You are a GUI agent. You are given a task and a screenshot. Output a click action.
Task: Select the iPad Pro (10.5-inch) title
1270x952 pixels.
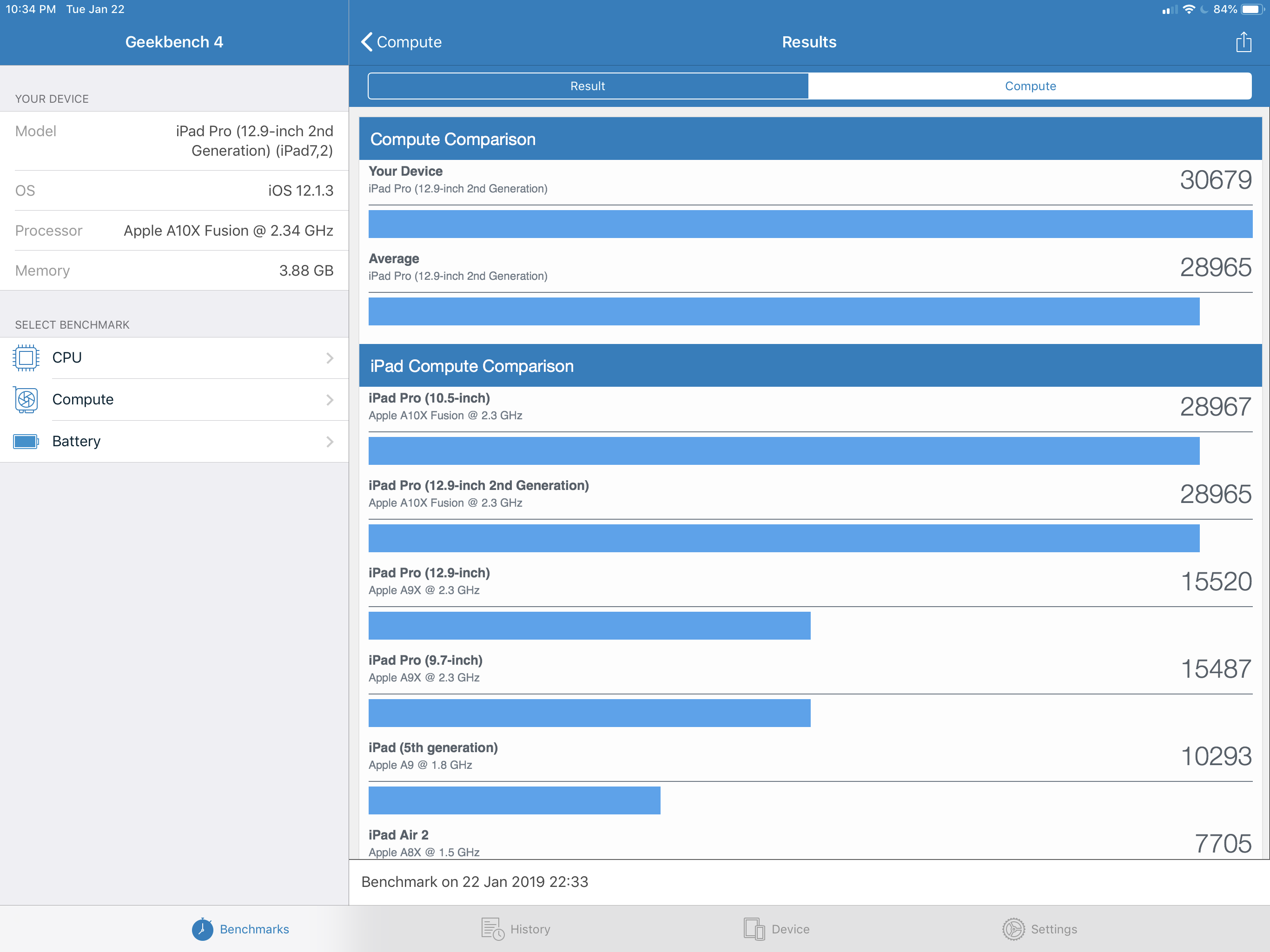point(429,398)
